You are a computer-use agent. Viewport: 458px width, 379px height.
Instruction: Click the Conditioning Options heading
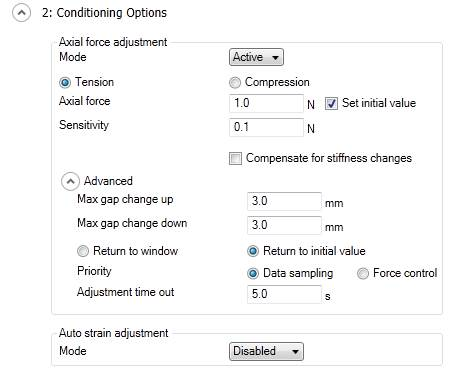pos(104,13)
